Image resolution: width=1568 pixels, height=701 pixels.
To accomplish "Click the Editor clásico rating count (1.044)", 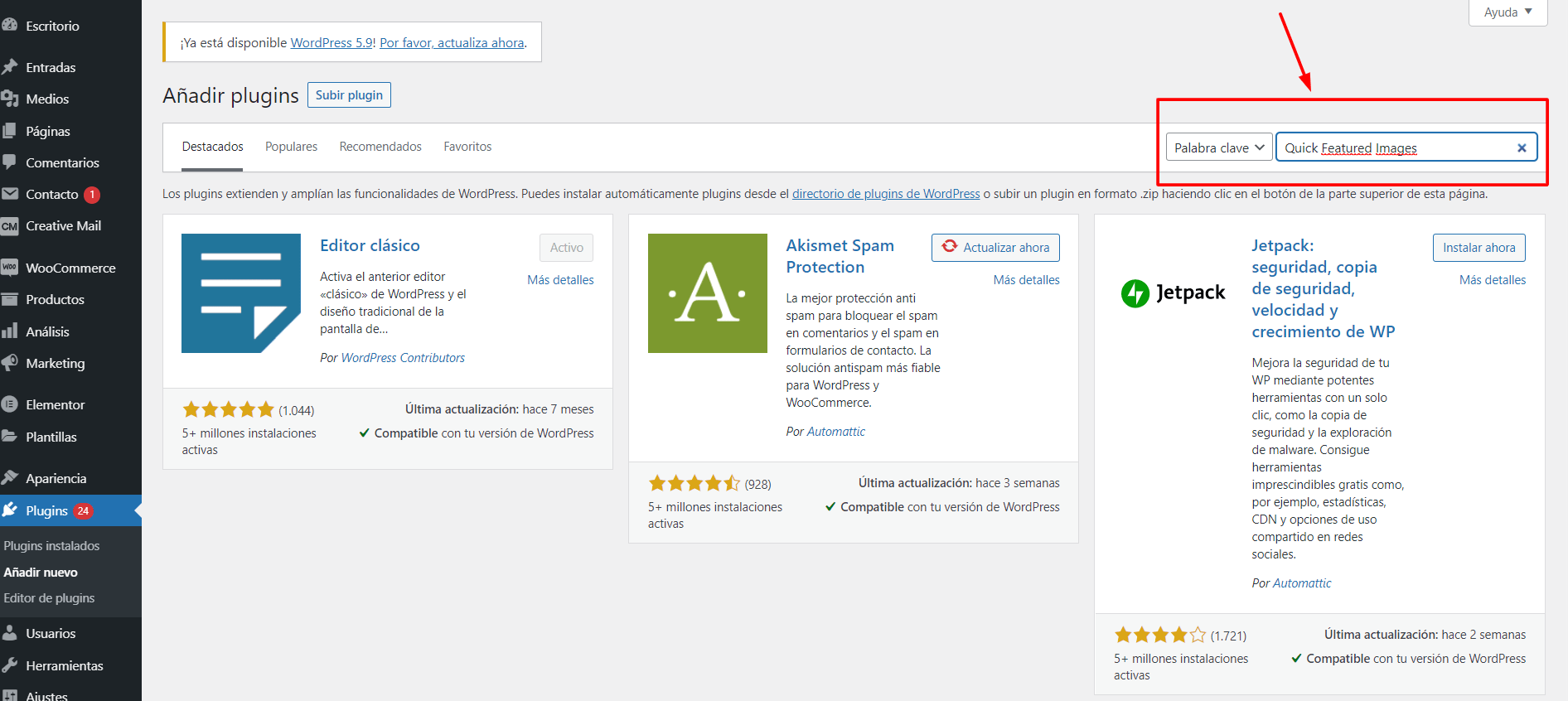I will pos(297,410).
